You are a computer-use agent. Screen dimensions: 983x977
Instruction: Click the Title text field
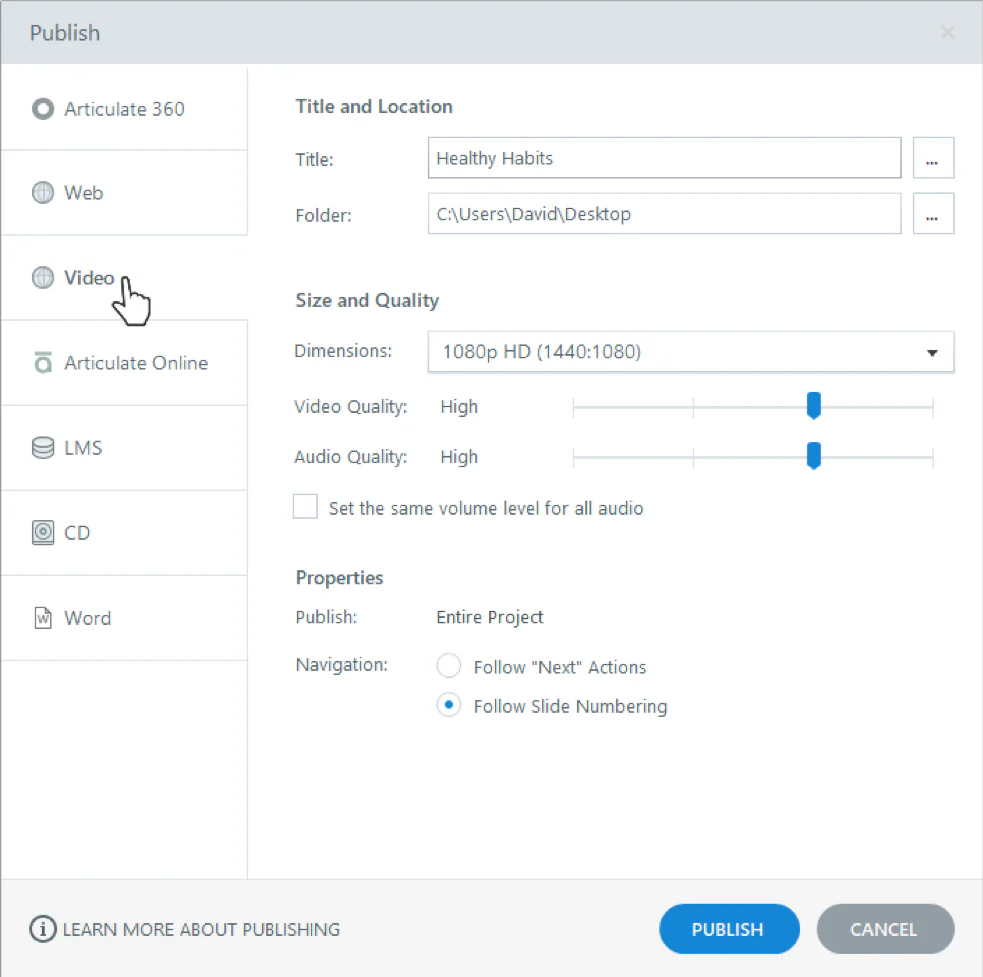[665, 158]
